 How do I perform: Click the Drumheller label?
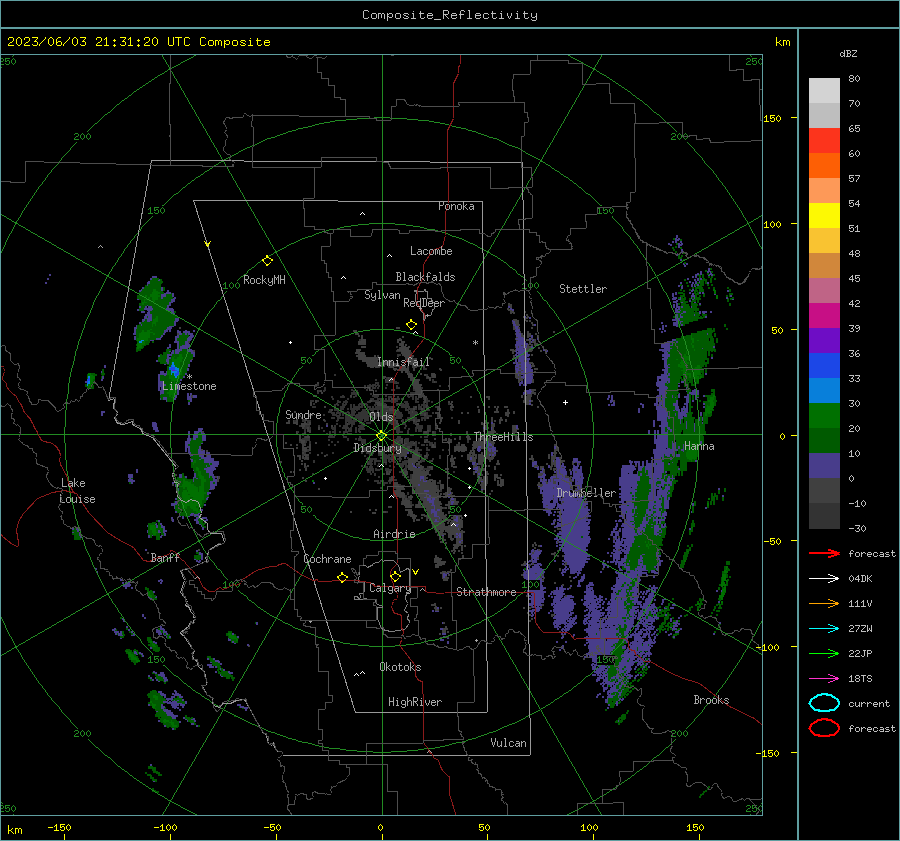(586, 493)
